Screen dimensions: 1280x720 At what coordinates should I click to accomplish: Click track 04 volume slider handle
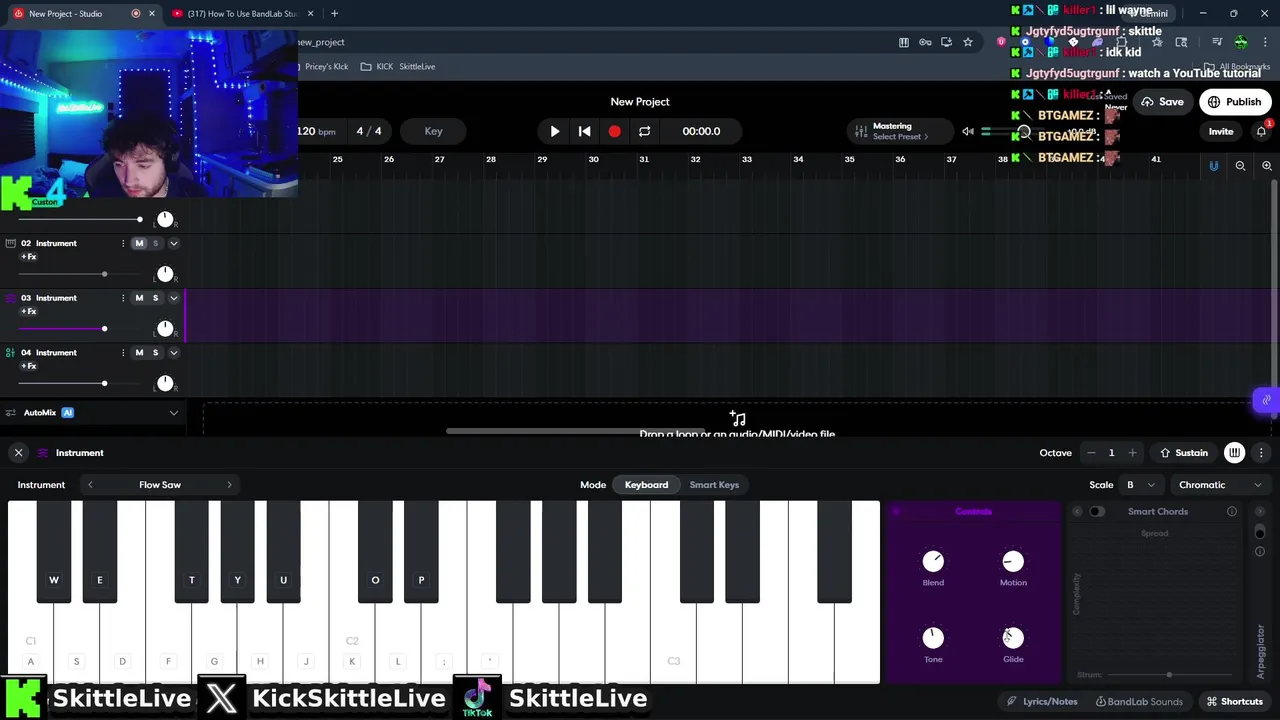tap(104, 383)
